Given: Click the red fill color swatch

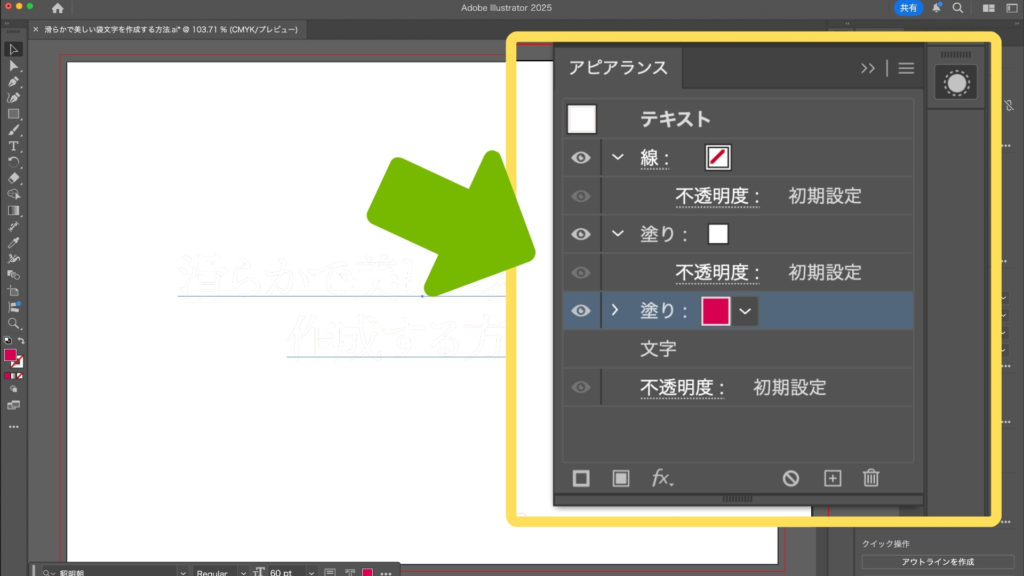Looking at the screenshot, I should pyautogui.click(x=716, y=311).
